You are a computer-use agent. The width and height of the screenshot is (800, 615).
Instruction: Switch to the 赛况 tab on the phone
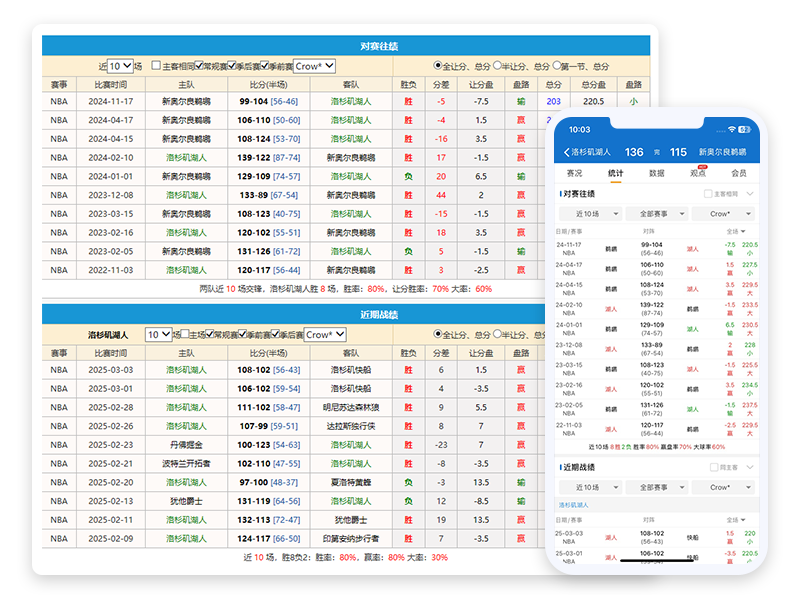pyautogui.click(x=574, y=173)
